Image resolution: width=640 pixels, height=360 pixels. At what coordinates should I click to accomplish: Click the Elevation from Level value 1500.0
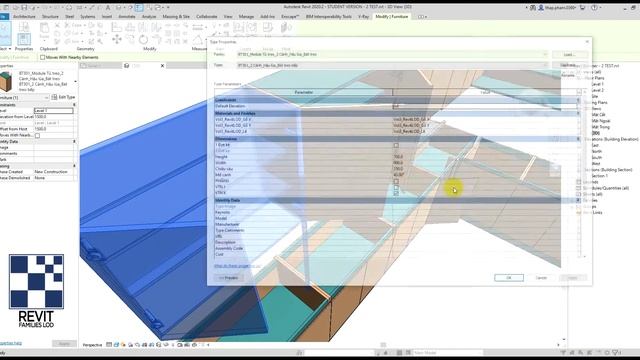click(x=53, y=117)
